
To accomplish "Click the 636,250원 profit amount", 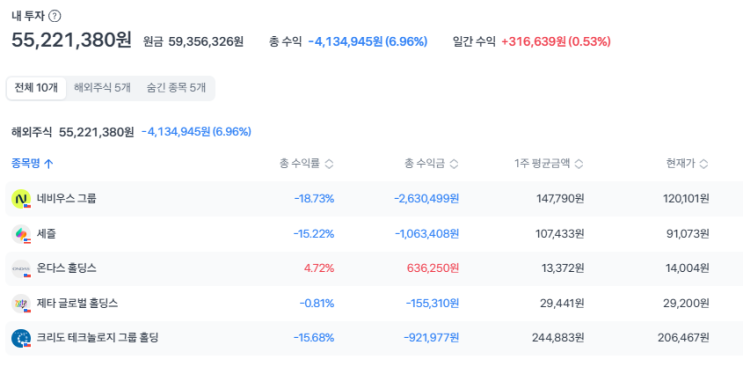I will [x=433, y=269].
